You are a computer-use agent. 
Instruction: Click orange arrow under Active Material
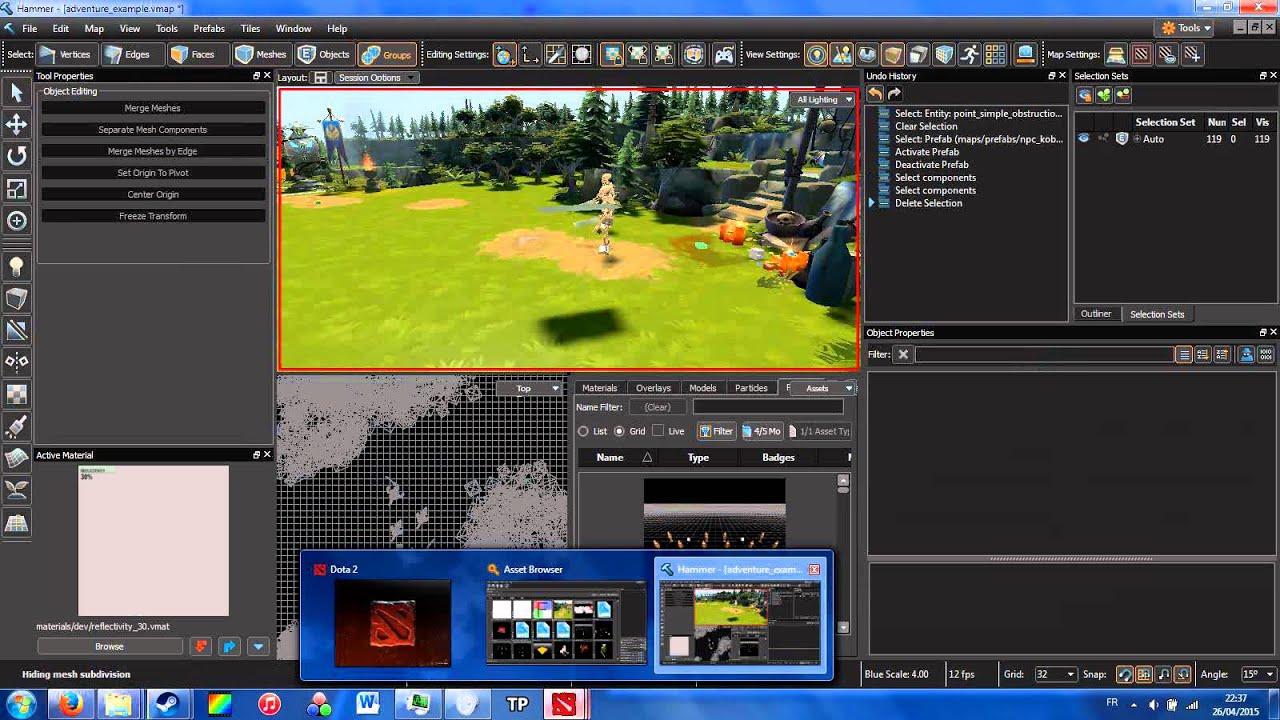pos(201,647)
